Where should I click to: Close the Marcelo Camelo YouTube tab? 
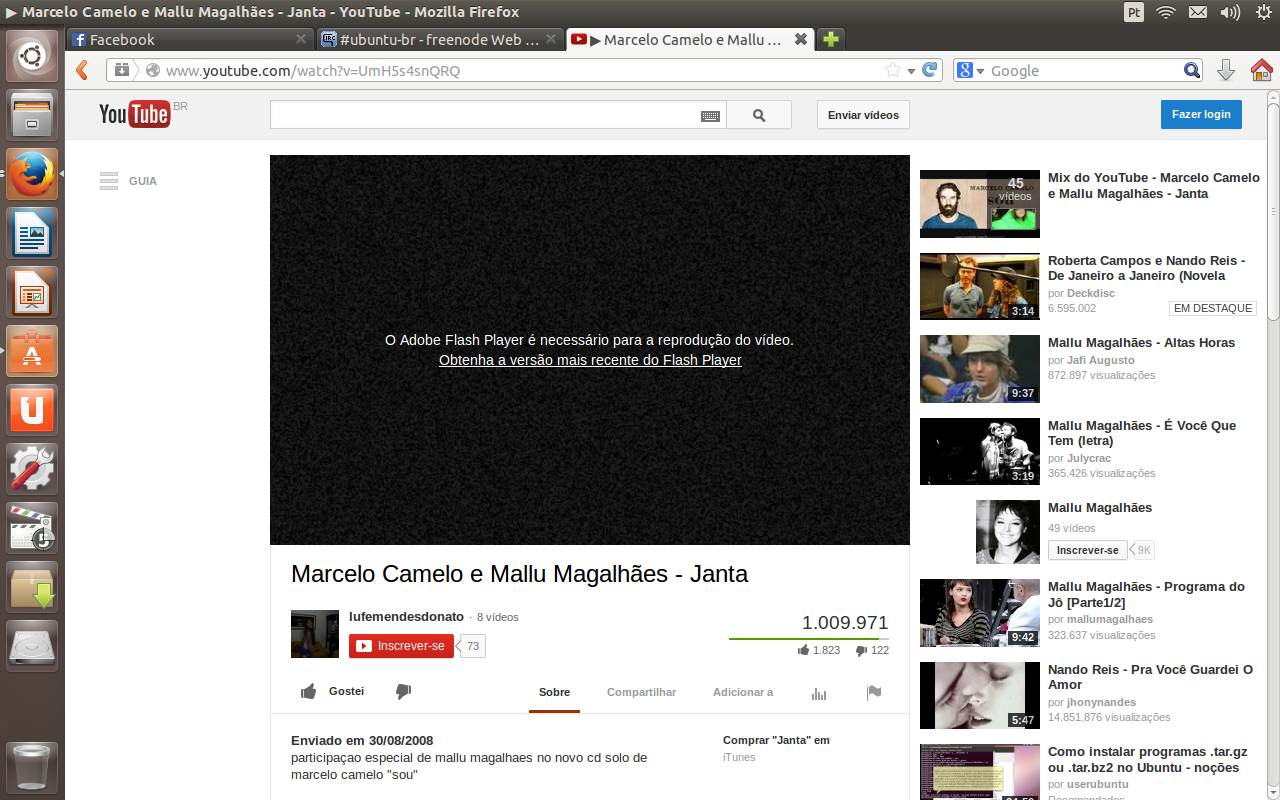pyautogui.click(x=800, y=39)
